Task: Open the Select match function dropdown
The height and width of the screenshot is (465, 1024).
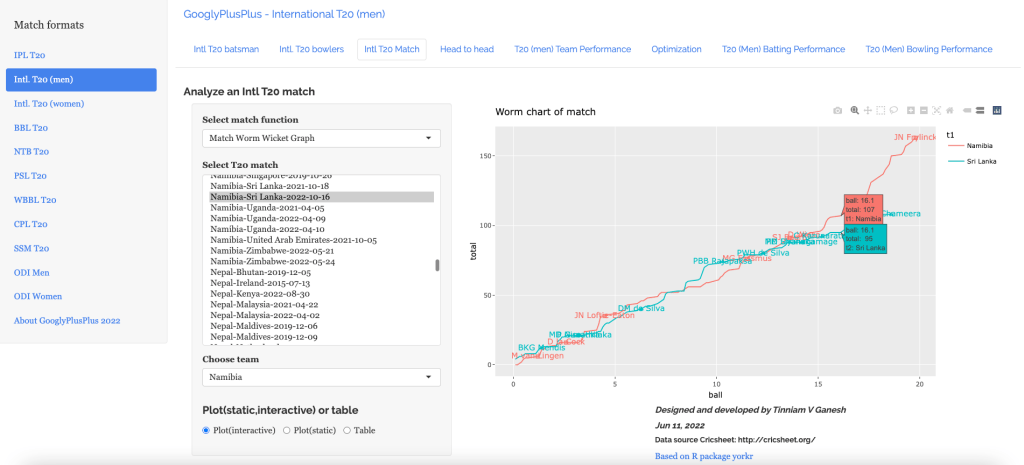Action: pos(321,138)
